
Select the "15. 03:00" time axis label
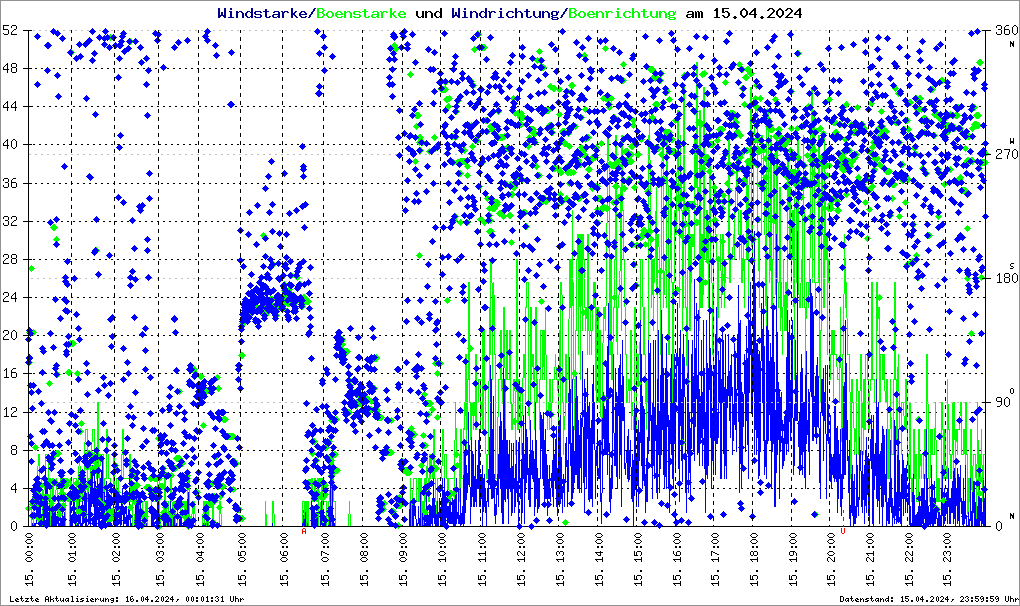coord(159,559)
